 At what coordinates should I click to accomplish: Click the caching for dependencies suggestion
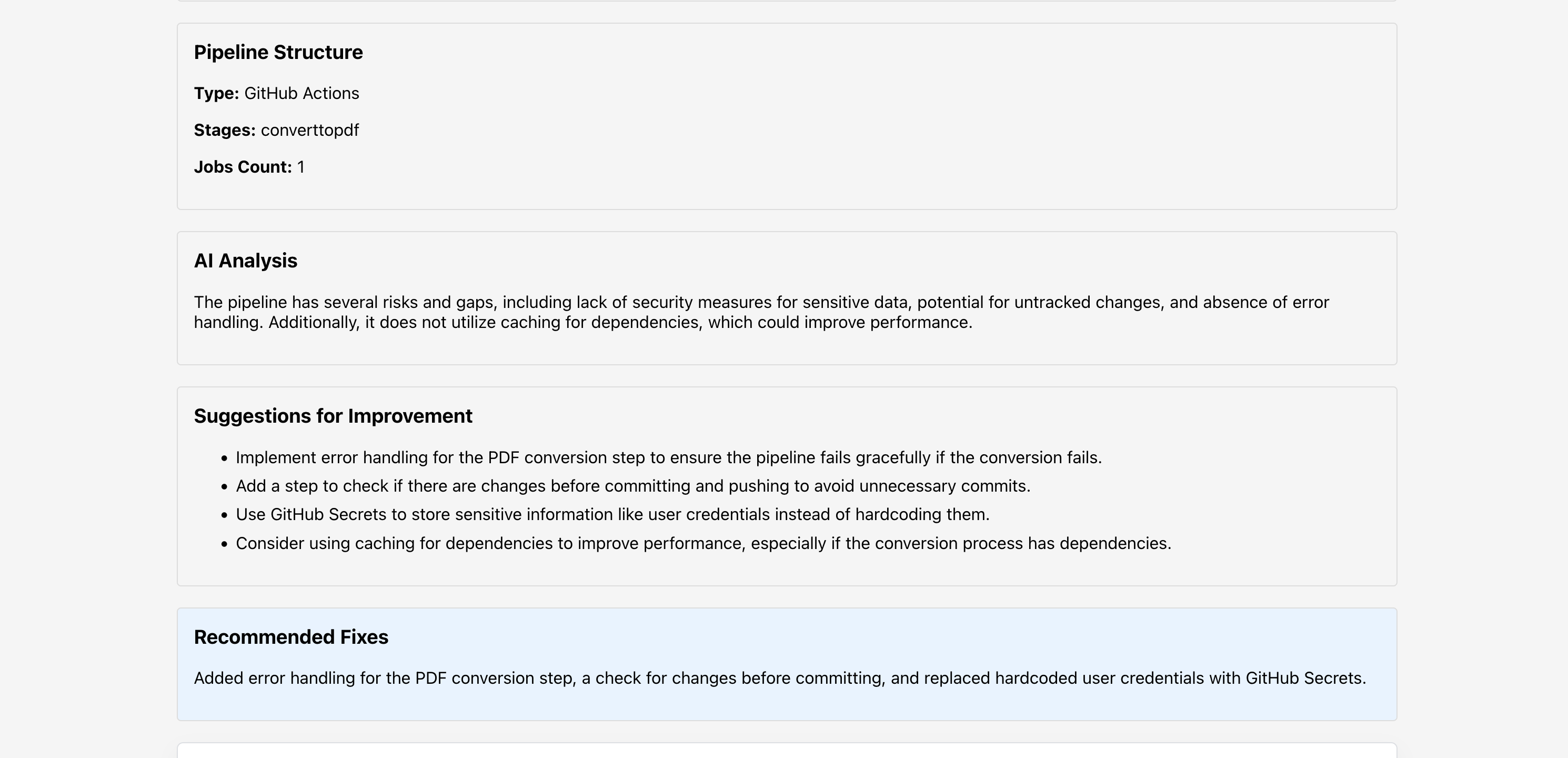click(703, 543)
